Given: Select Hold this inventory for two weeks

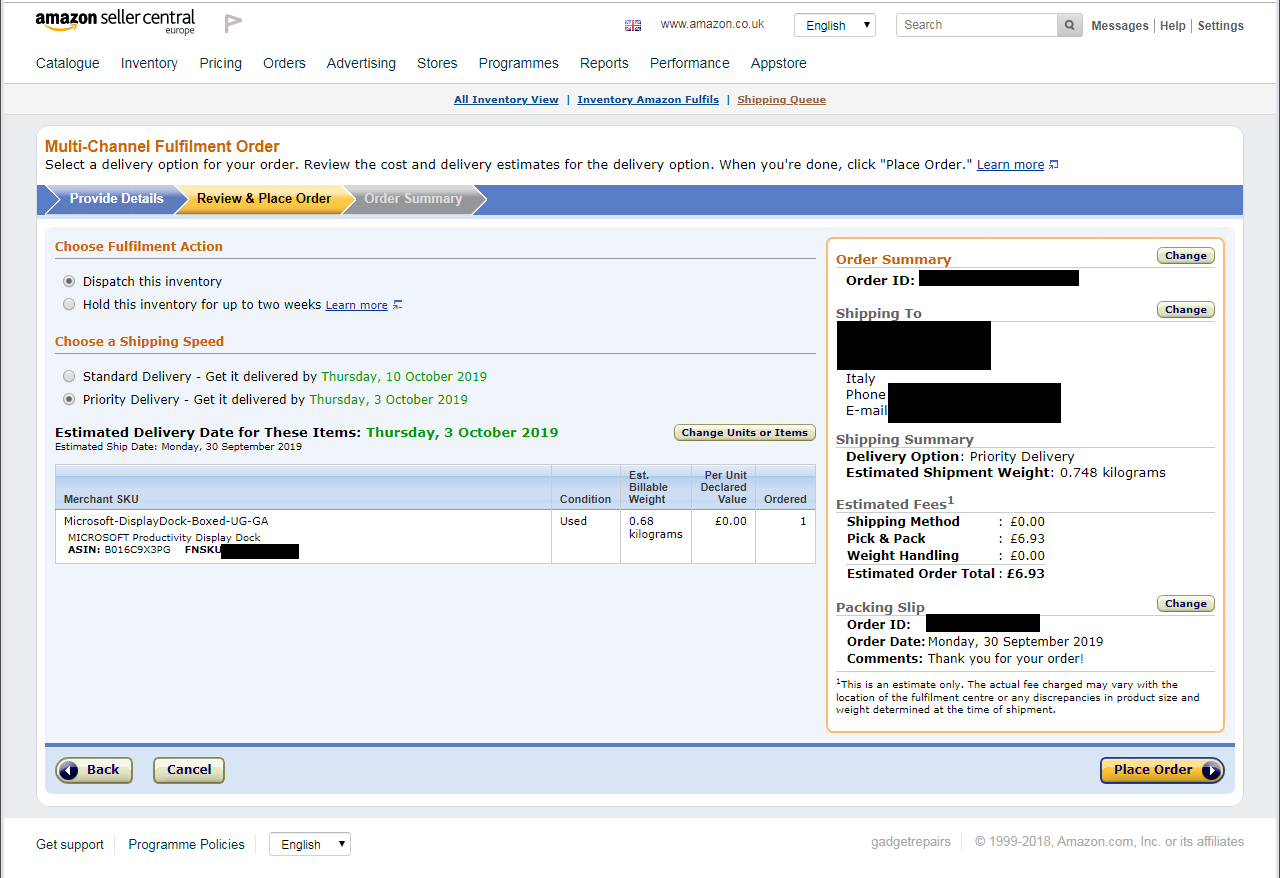Looking at the screenshot, I should (x=69, y=304).
